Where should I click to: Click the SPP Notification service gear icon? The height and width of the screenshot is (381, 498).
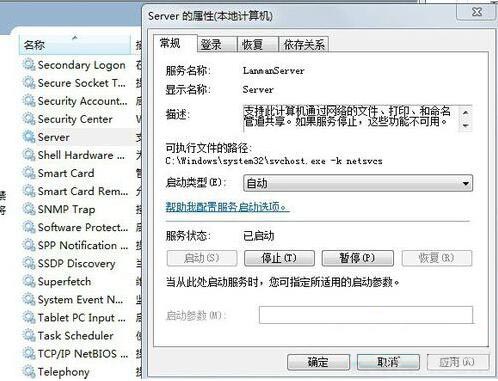[29, 245]
